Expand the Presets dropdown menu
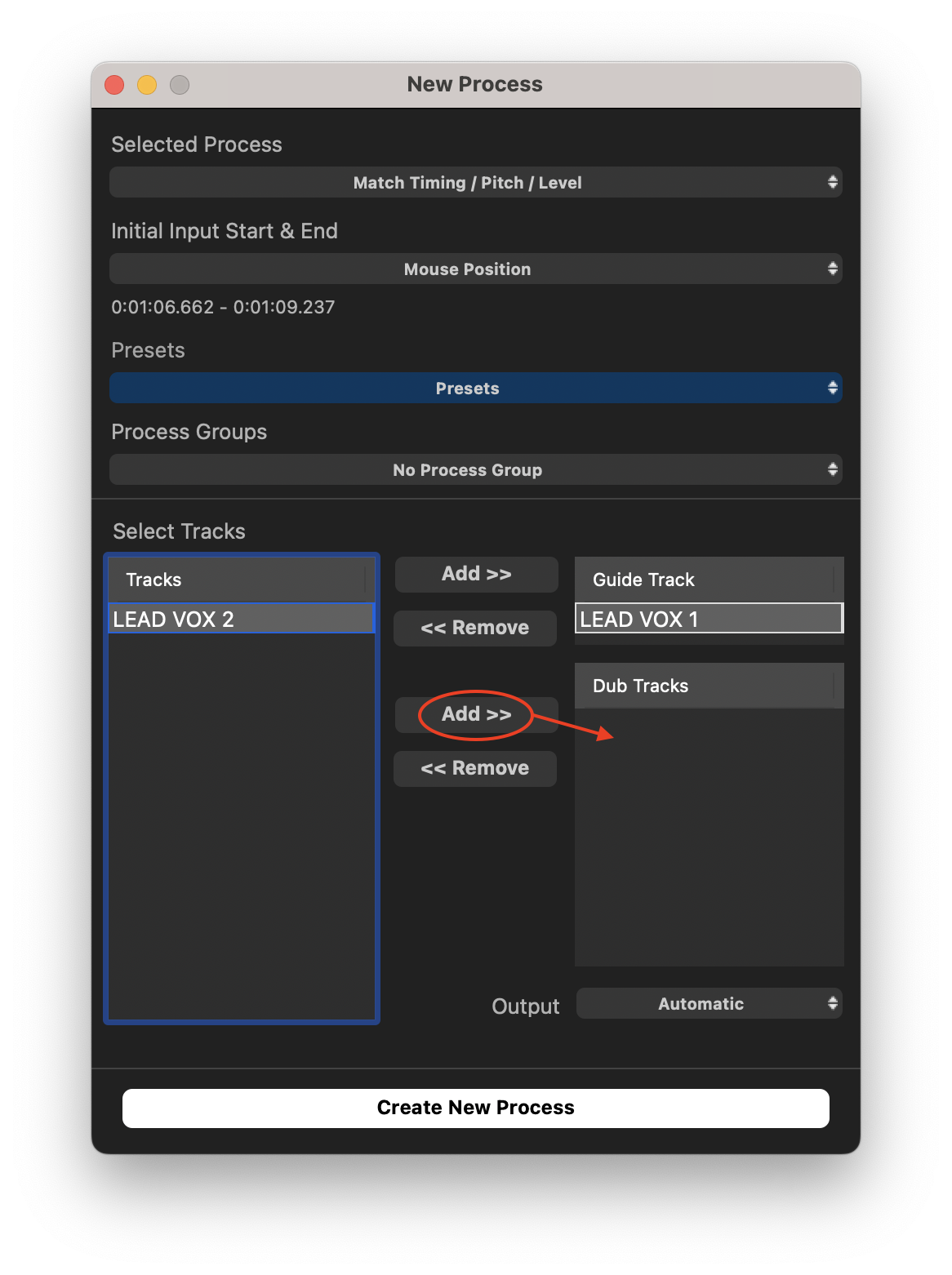Image resolution: width=952 pixels, height=1275 pixels. (x=475, y=388)
